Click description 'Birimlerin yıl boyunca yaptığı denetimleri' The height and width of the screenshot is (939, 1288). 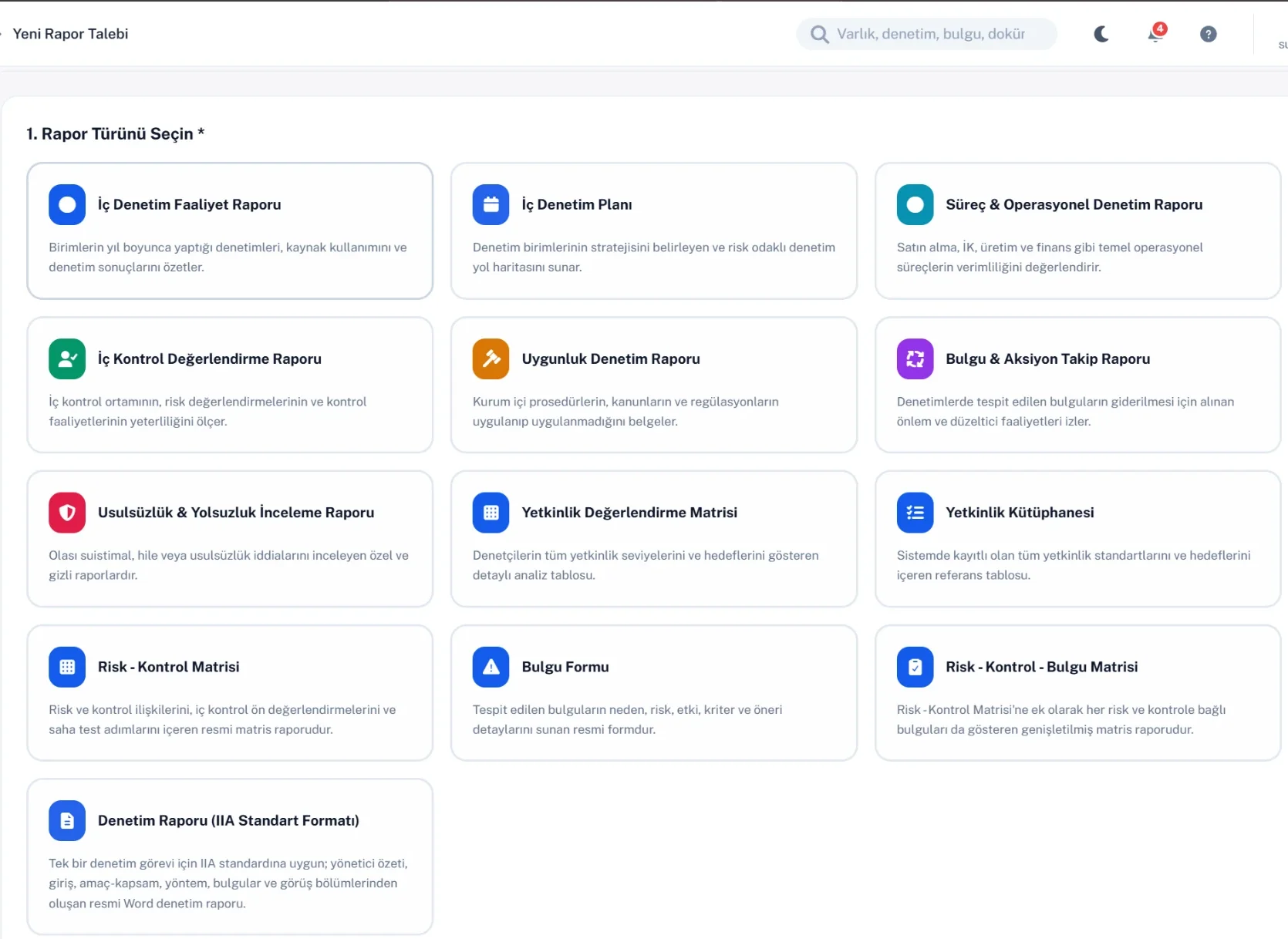pos(228,257)
